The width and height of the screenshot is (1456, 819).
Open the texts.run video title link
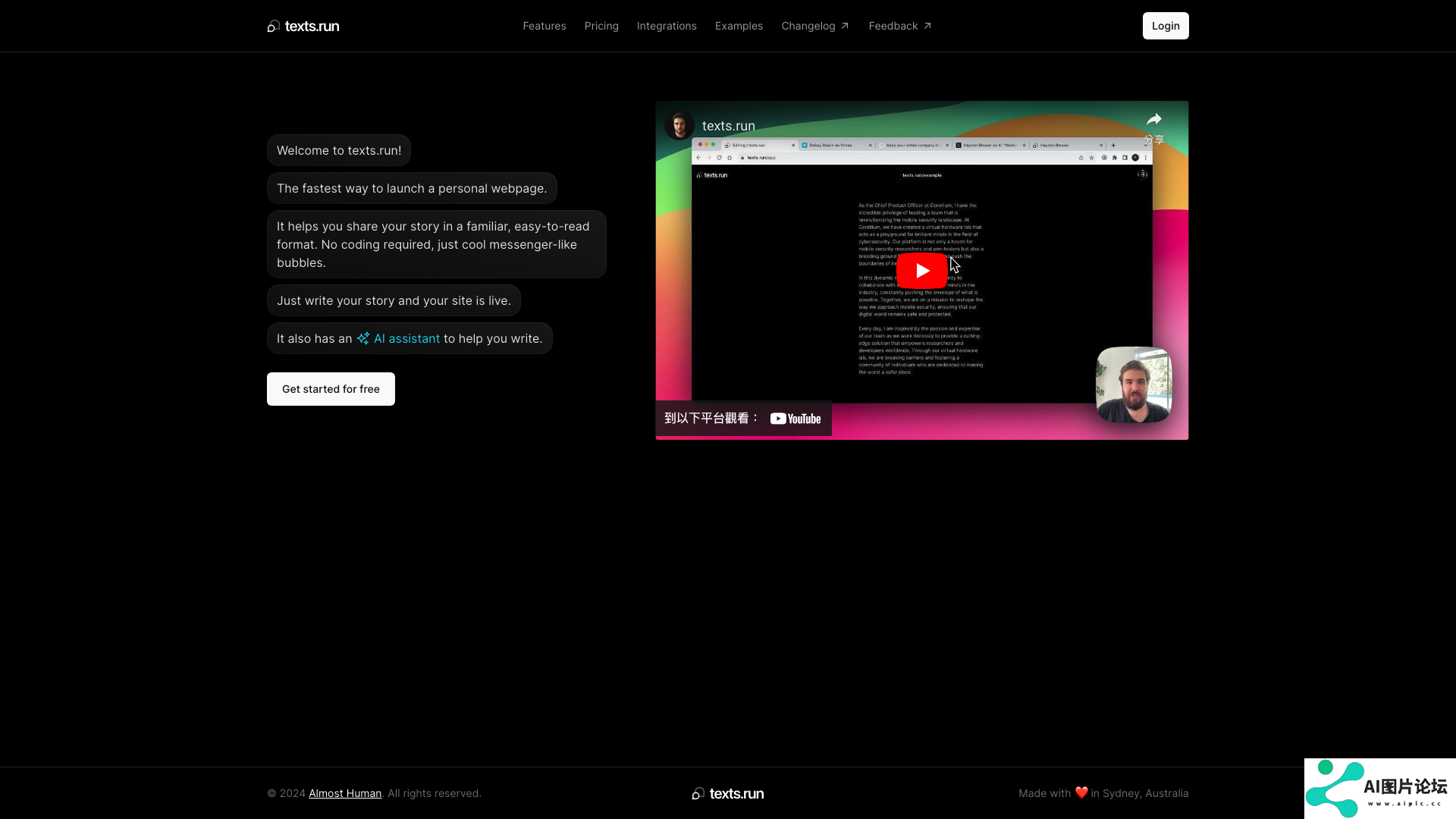[729, 126]
